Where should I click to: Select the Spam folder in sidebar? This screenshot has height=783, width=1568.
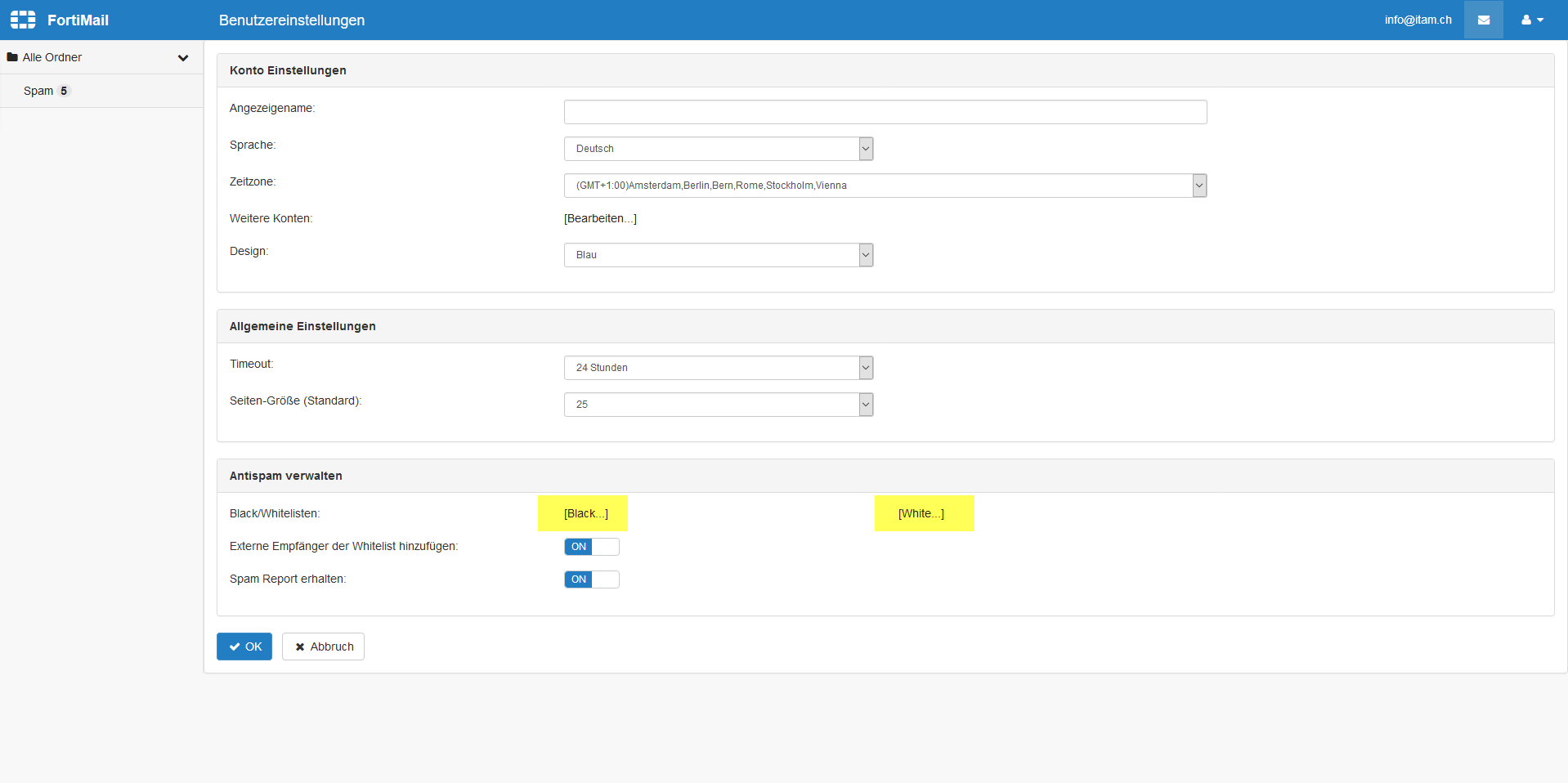(38, 91)
